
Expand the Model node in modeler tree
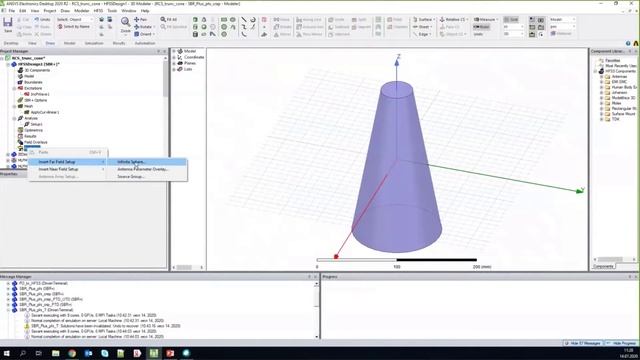tap(174, 51)
